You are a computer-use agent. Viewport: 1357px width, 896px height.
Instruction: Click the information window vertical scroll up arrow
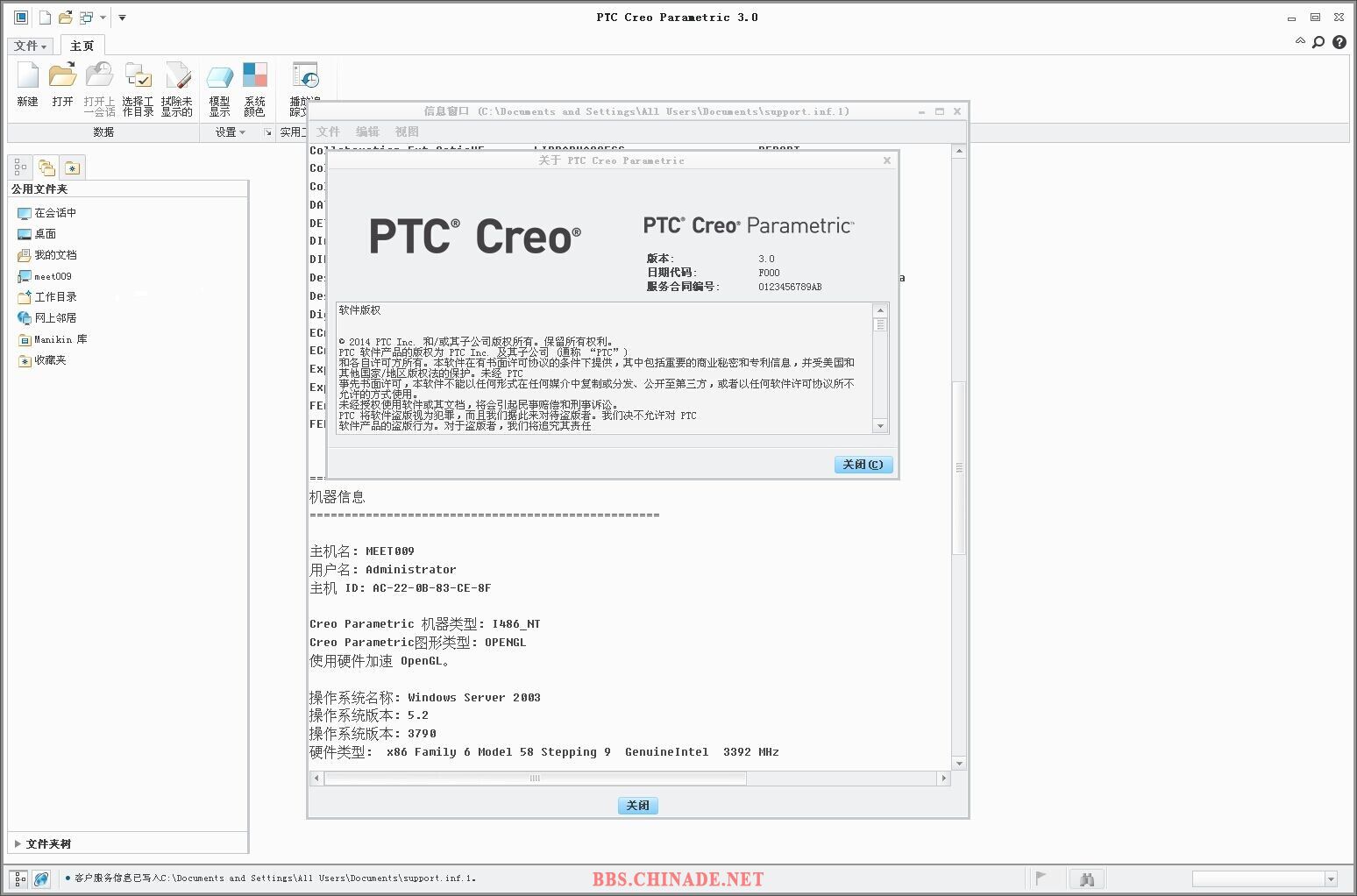[959, 151]
